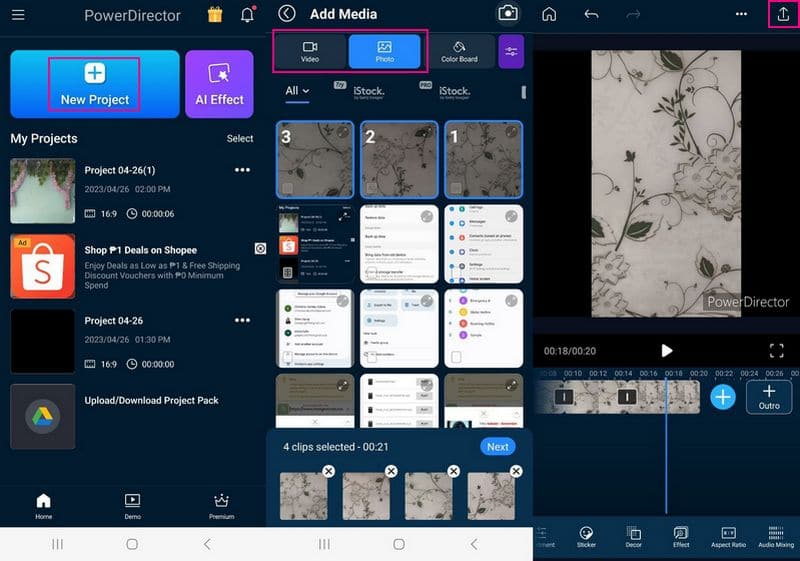Open the purple media filter settings
Screen dimensions: 800x561
(x=511, y=51)
